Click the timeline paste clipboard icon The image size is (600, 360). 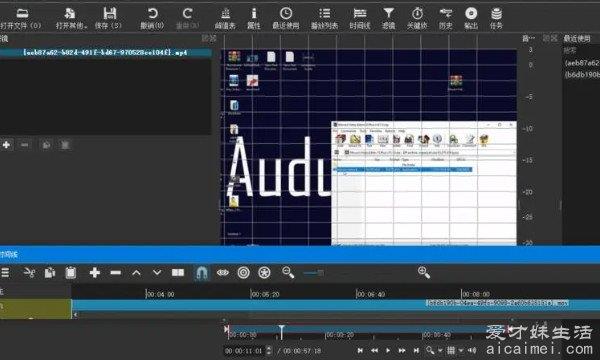[x=70, y=273]
